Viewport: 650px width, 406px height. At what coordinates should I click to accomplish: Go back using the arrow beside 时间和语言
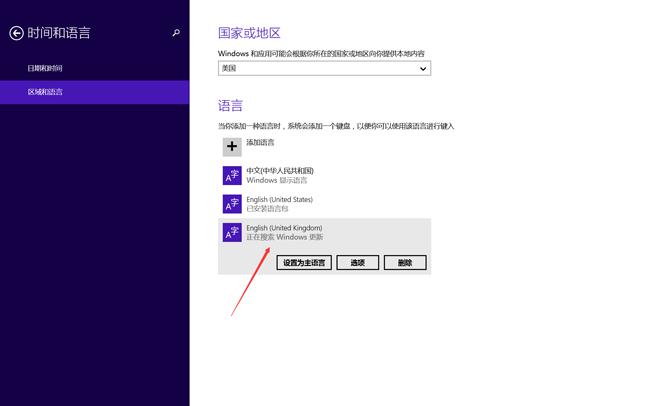[x=16, y=33]
